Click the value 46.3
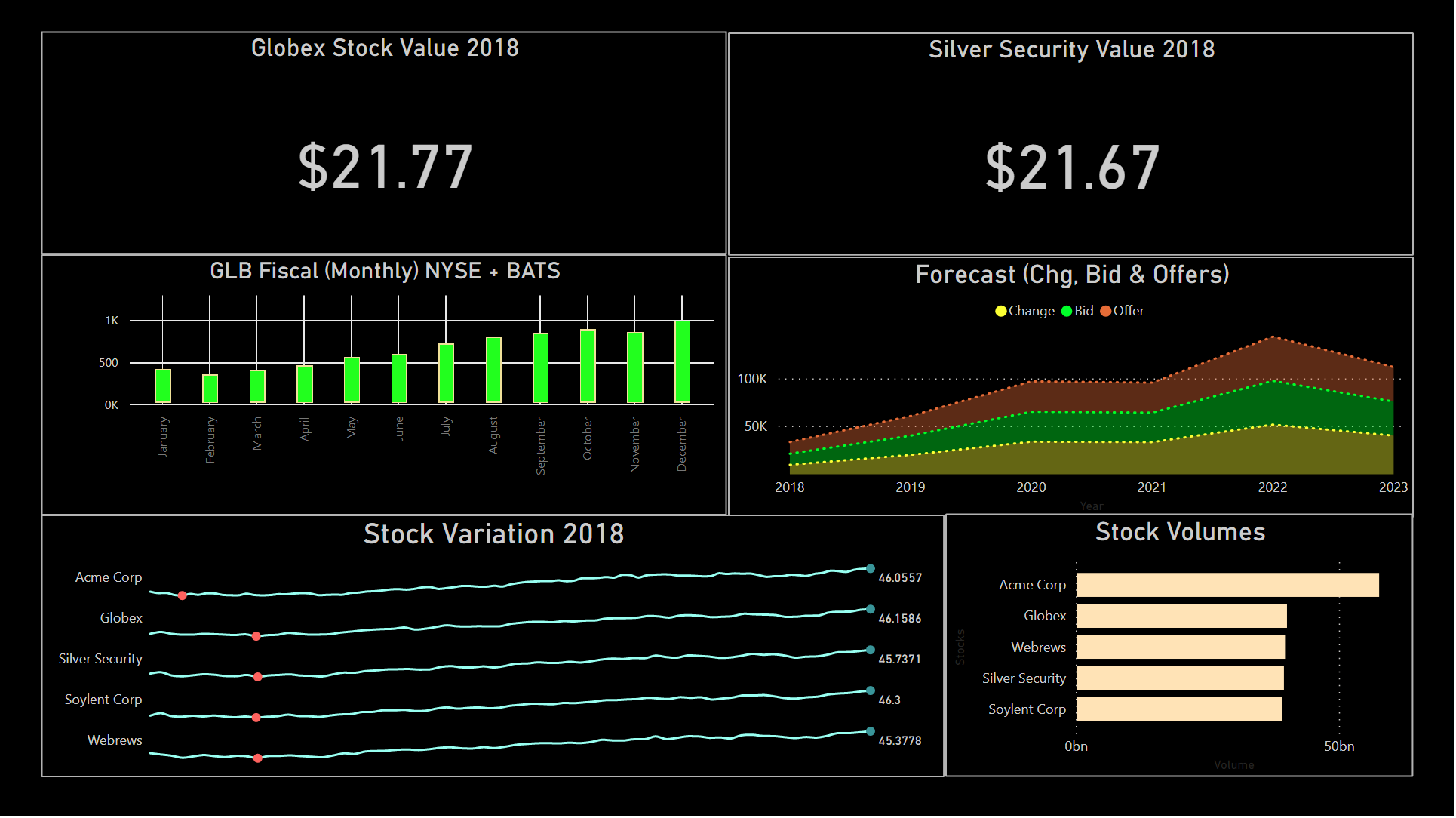 tap(889, 700)
